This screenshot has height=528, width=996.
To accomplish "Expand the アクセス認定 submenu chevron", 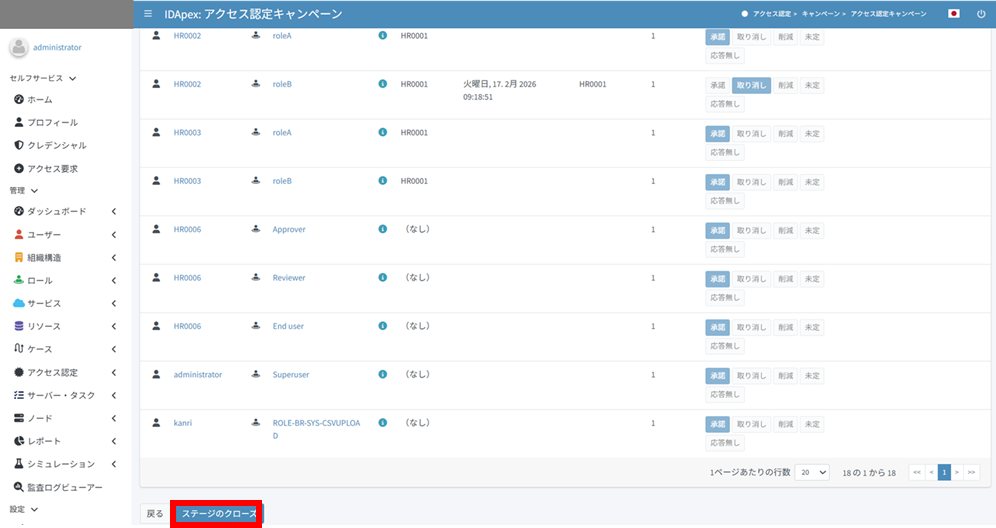I will (x=114, y=372).
